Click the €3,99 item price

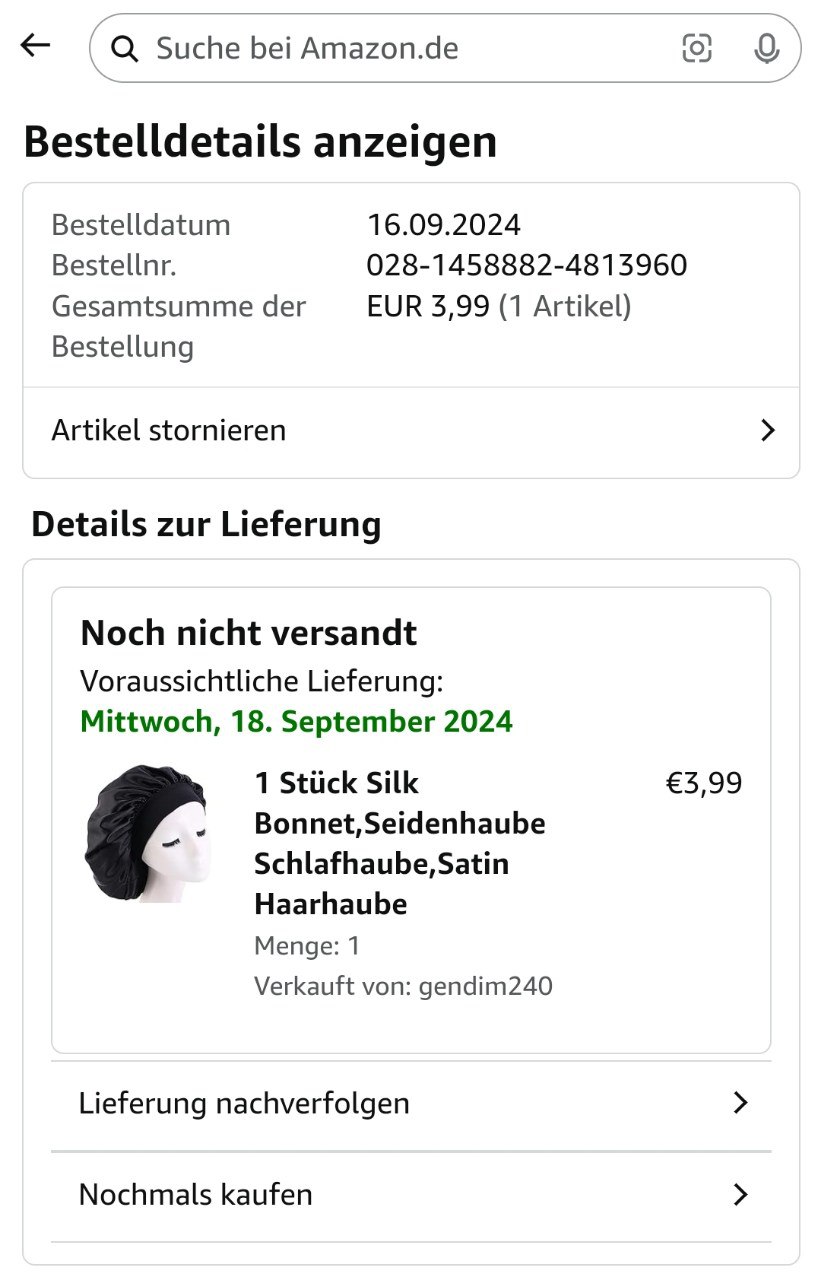pos(704,783)
